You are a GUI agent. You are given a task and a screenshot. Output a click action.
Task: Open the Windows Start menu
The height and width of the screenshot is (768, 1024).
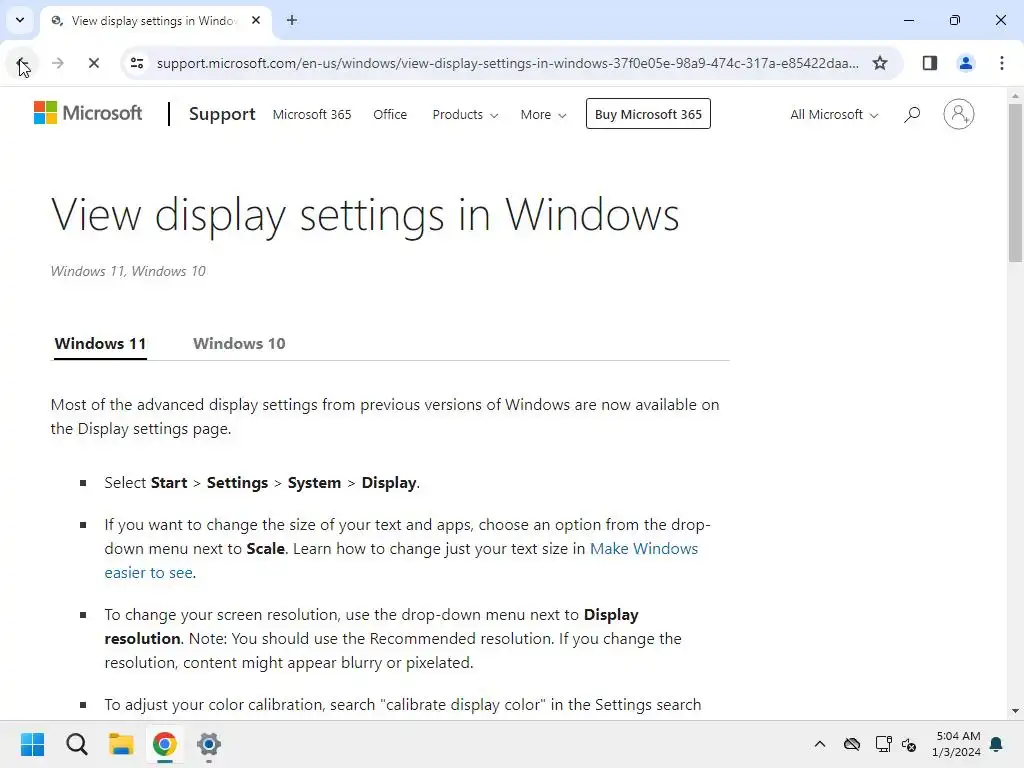tap(33, 744)
